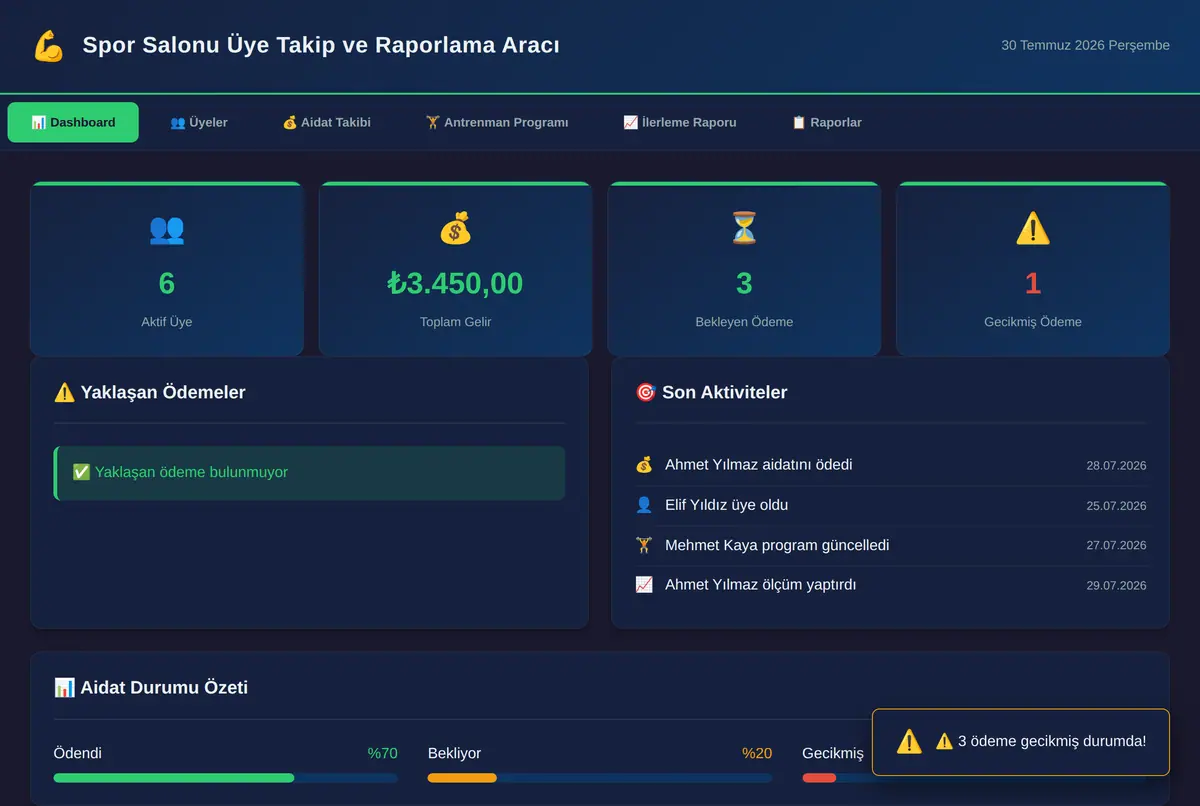
Task: Click the active member count 6
Action: point(166,283)
